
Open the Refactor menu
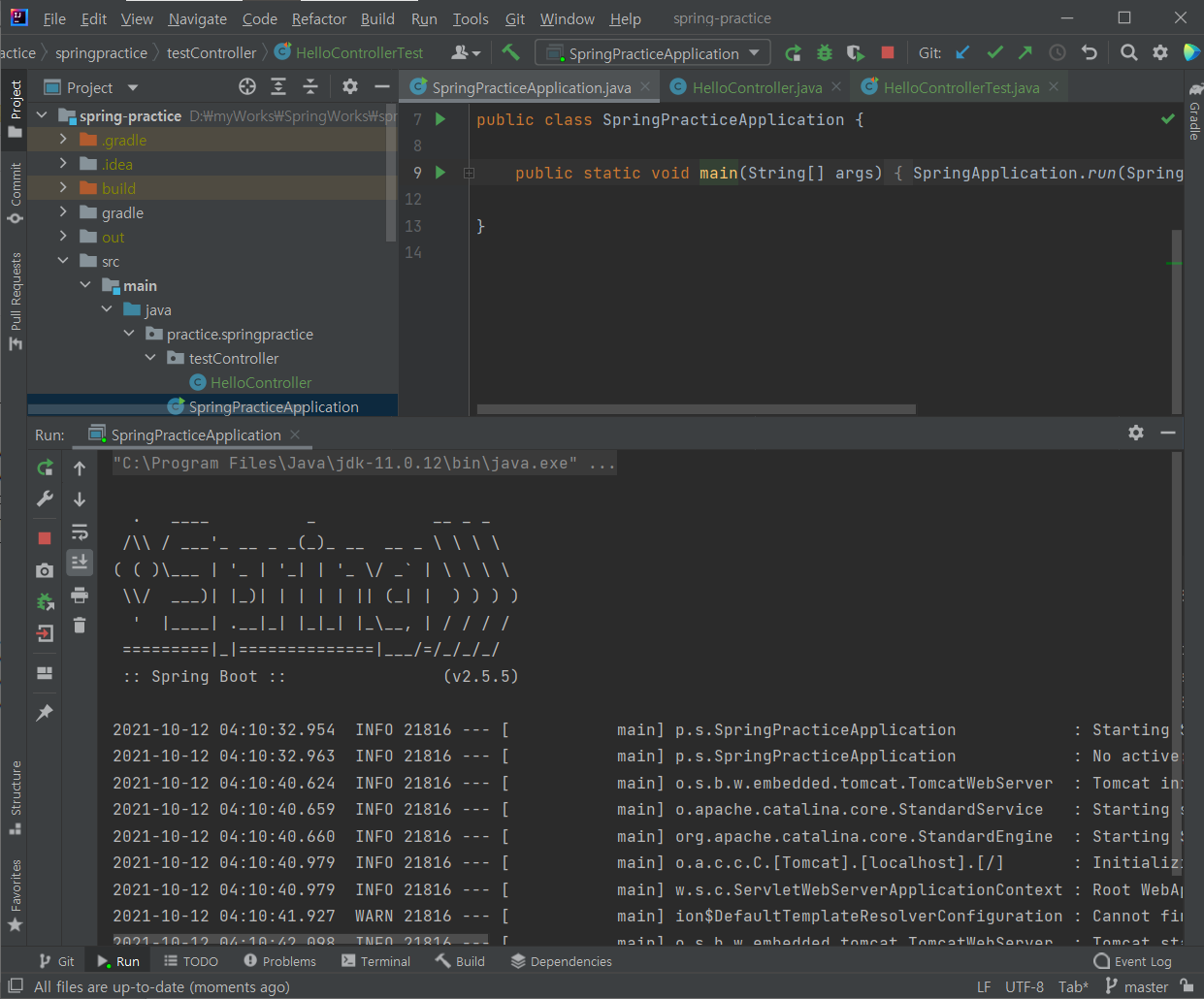319,18
